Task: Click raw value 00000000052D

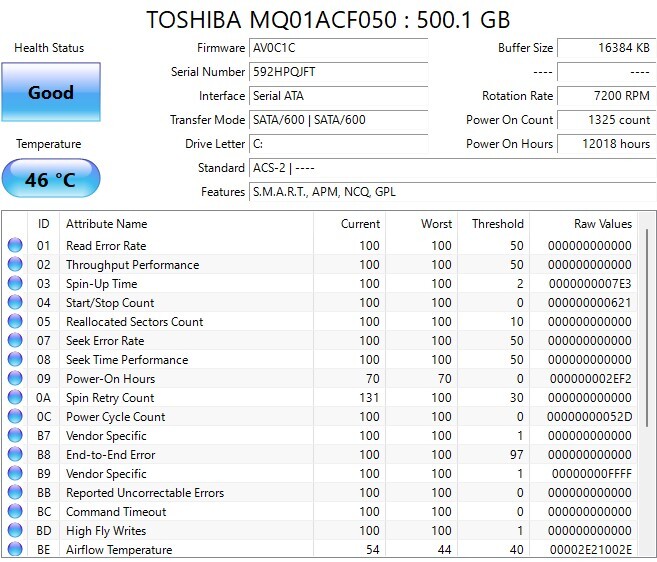Action: [590, 417]
